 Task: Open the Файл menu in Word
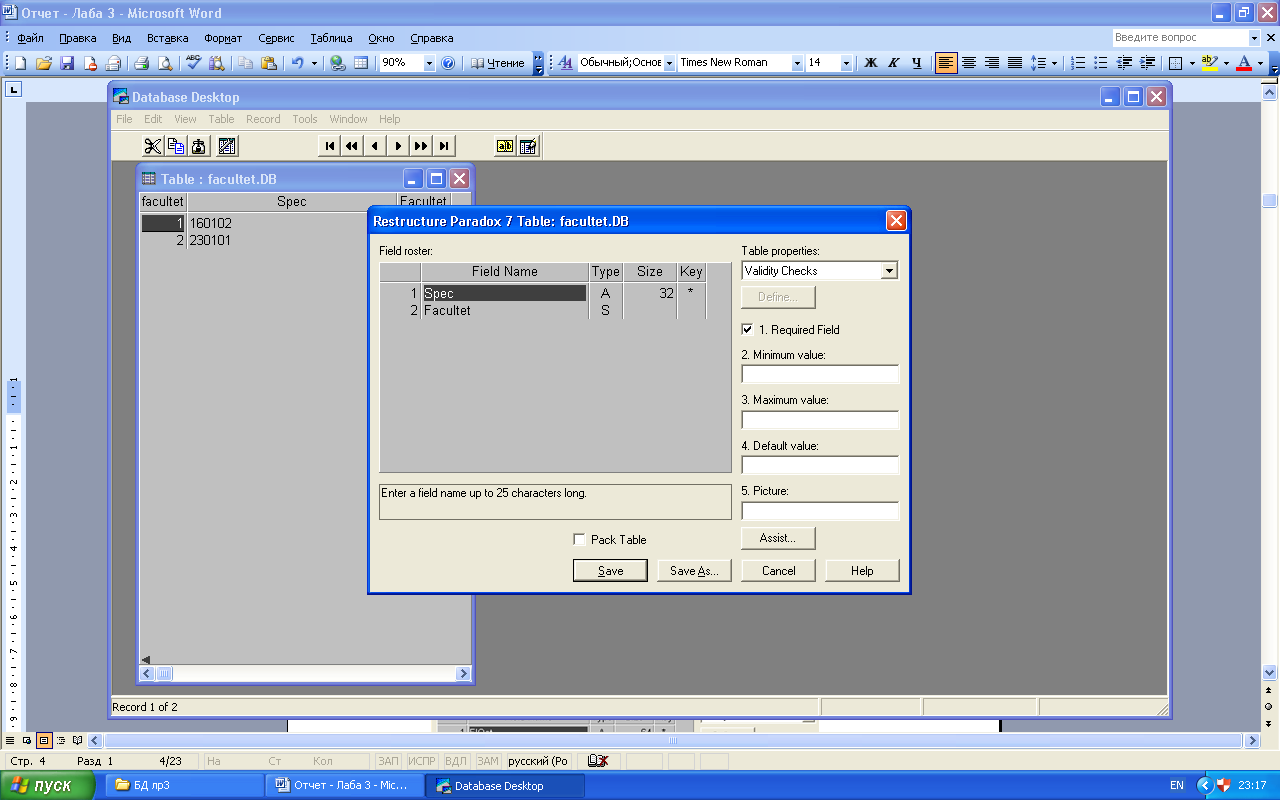30,38
